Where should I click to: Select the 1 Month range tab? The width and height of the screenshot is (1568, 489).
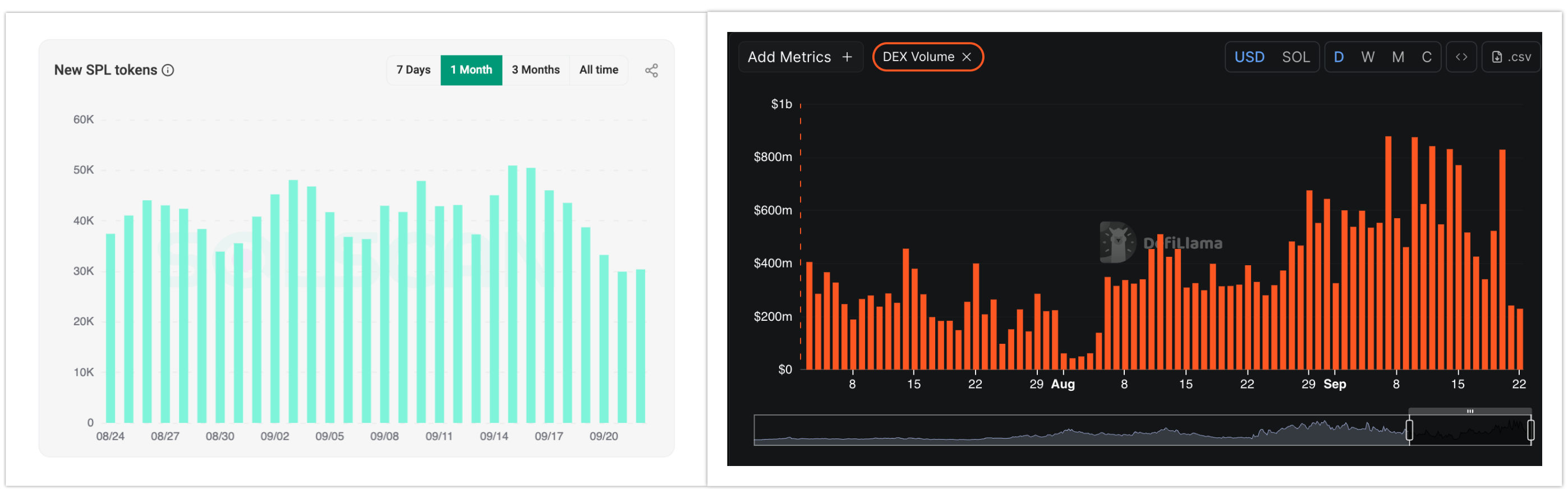[x=471, y=70]
